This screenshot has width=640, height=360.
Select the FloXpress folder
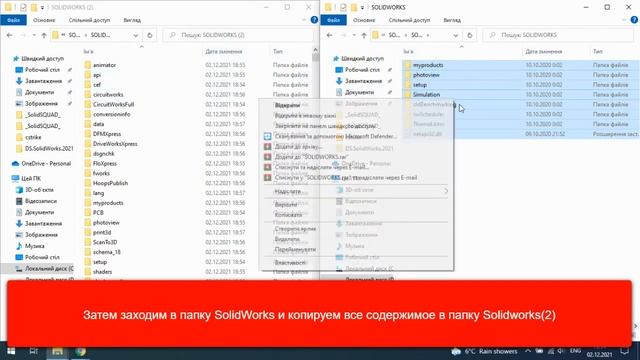coord(104,163)
